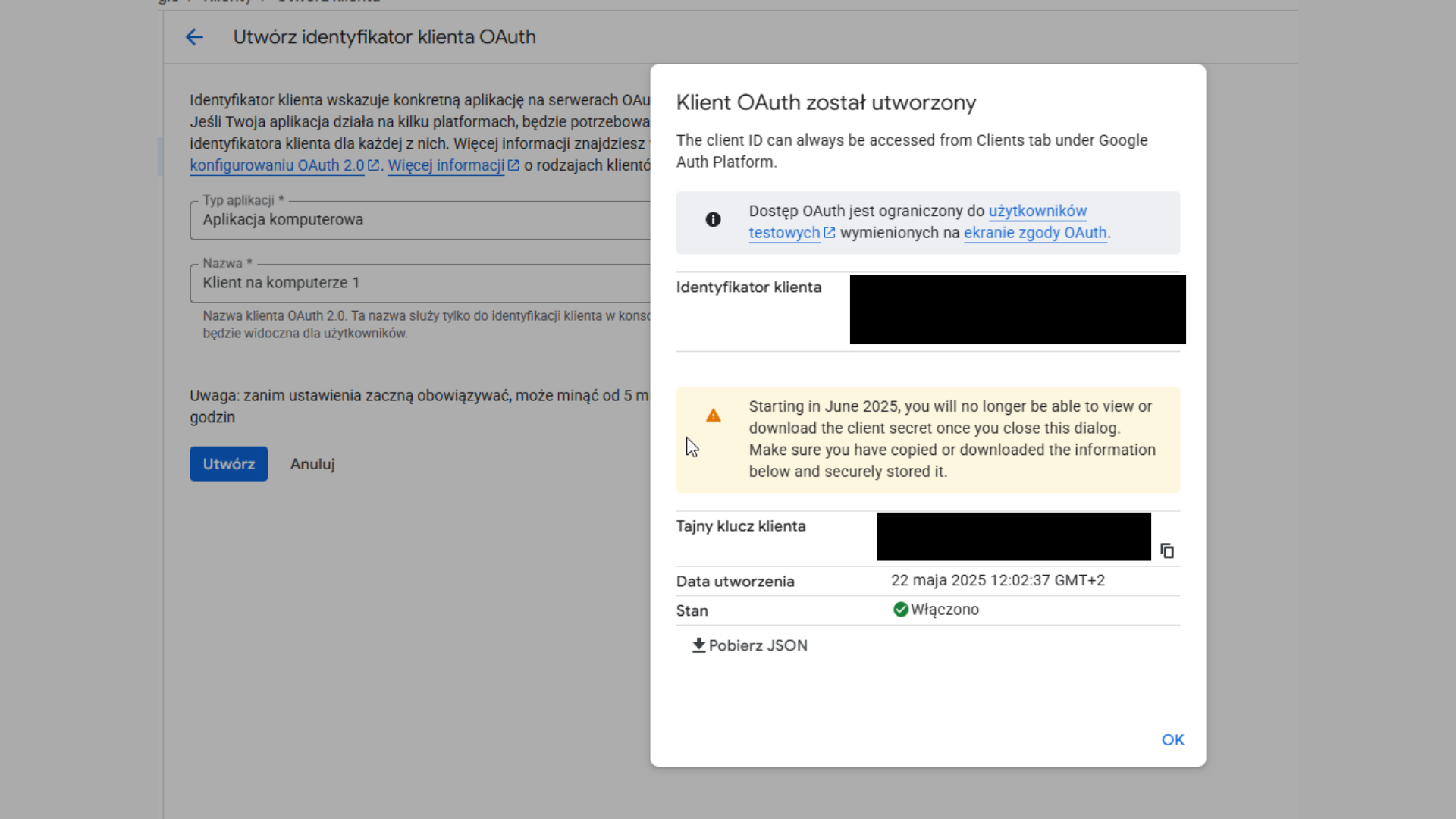Go back using the arrow beside the page title
This screenshot has height=819, width=1456.
tap(194, 37)
